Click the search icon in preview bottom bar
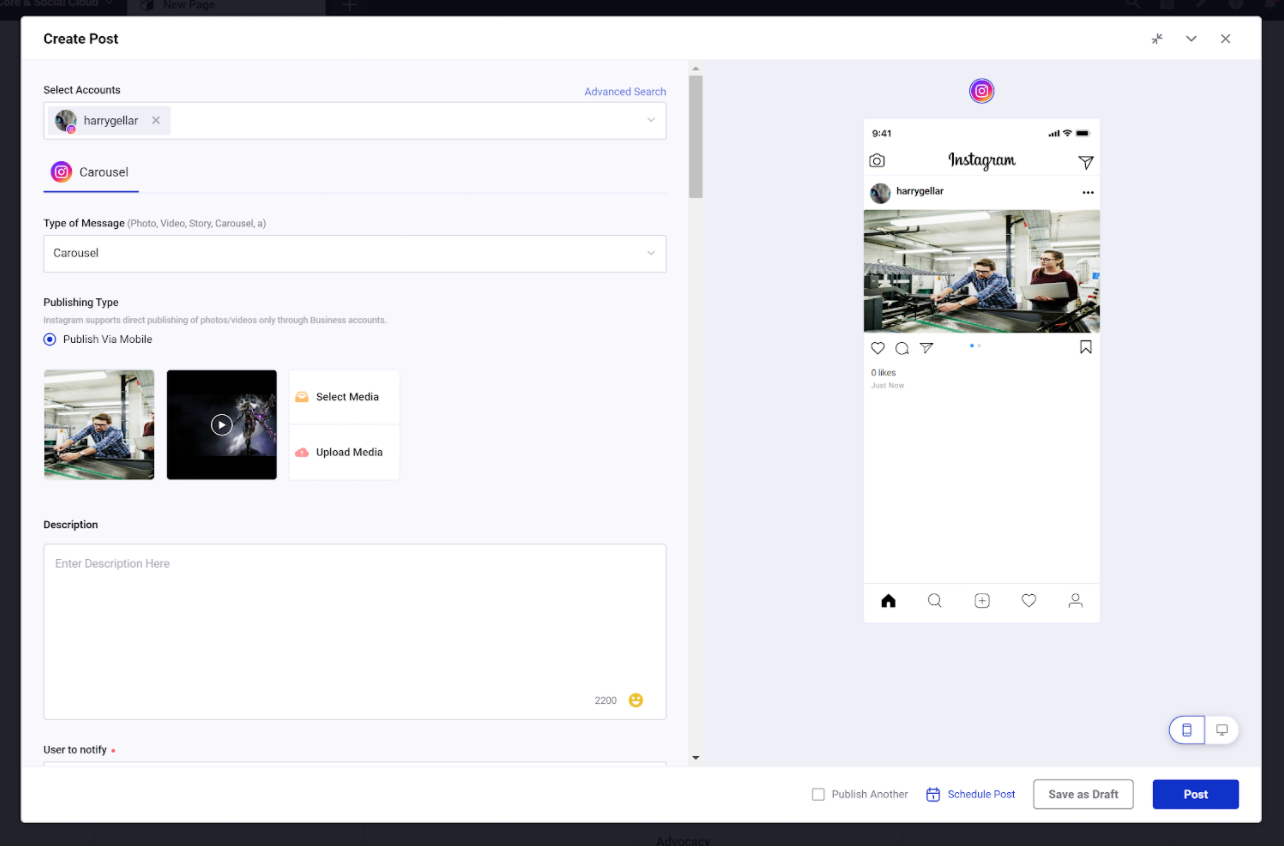The height and width of the screenshot is (850, 1284). [x=935, y=601]
